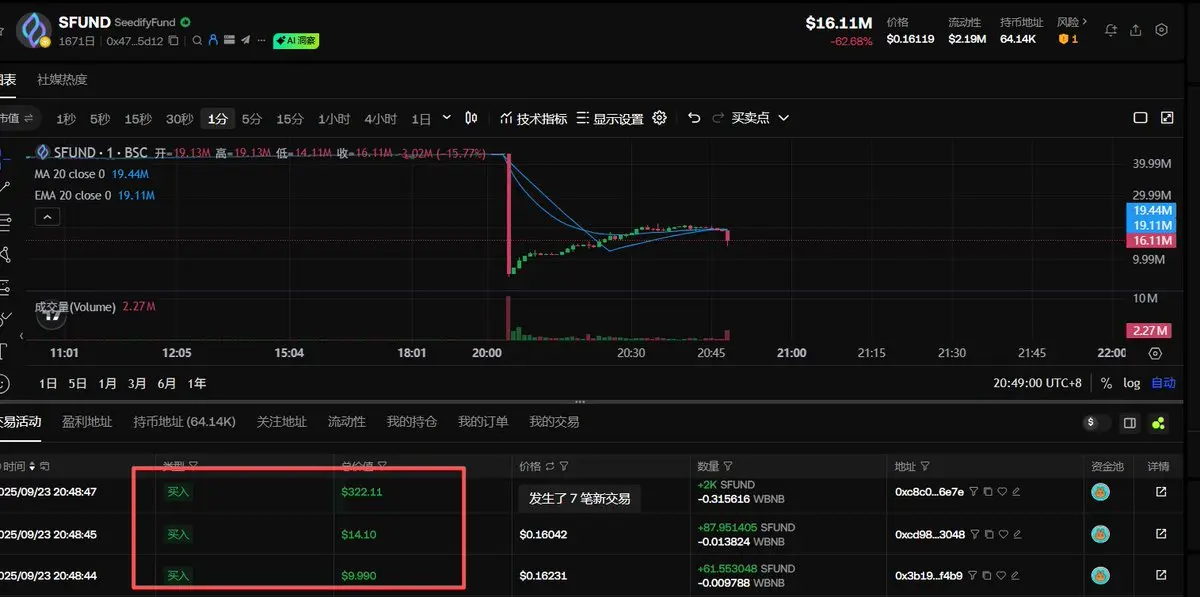The width and height of the screenshot is (1200, 597).
Task: Open the chart axis settings gear icon
Action: pyautogui.click(x=1155, y=353)
